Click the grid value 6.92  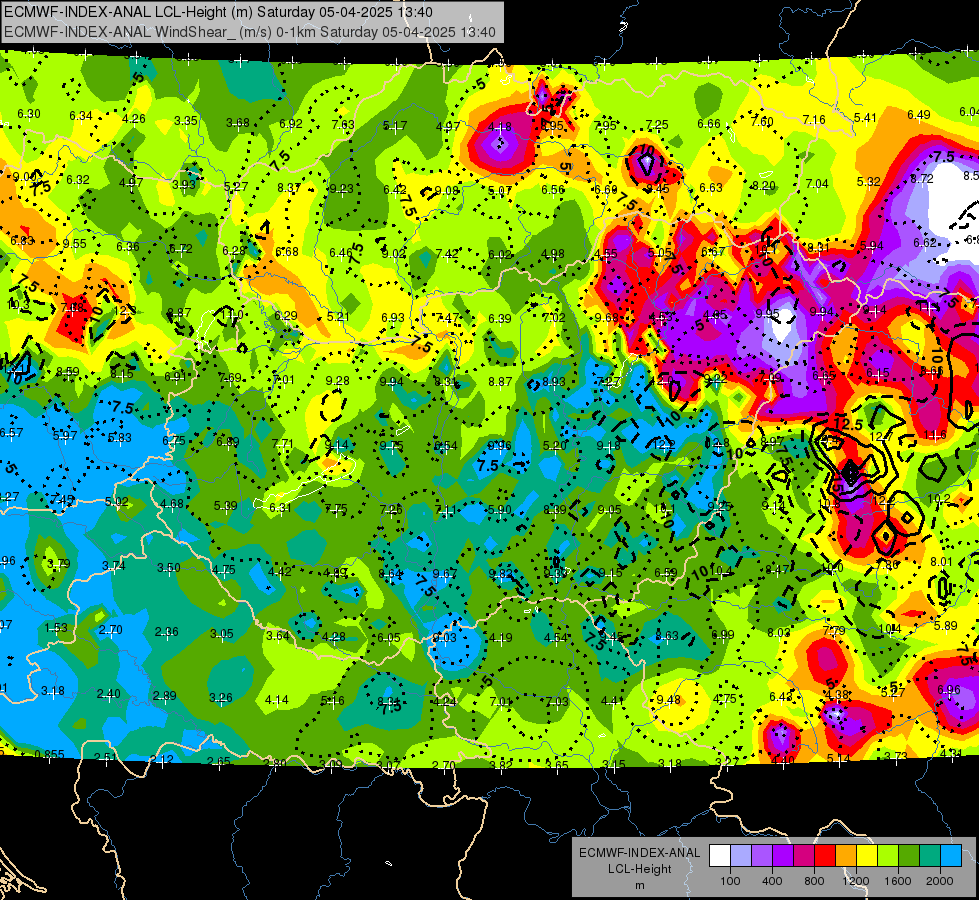[291, 124]
